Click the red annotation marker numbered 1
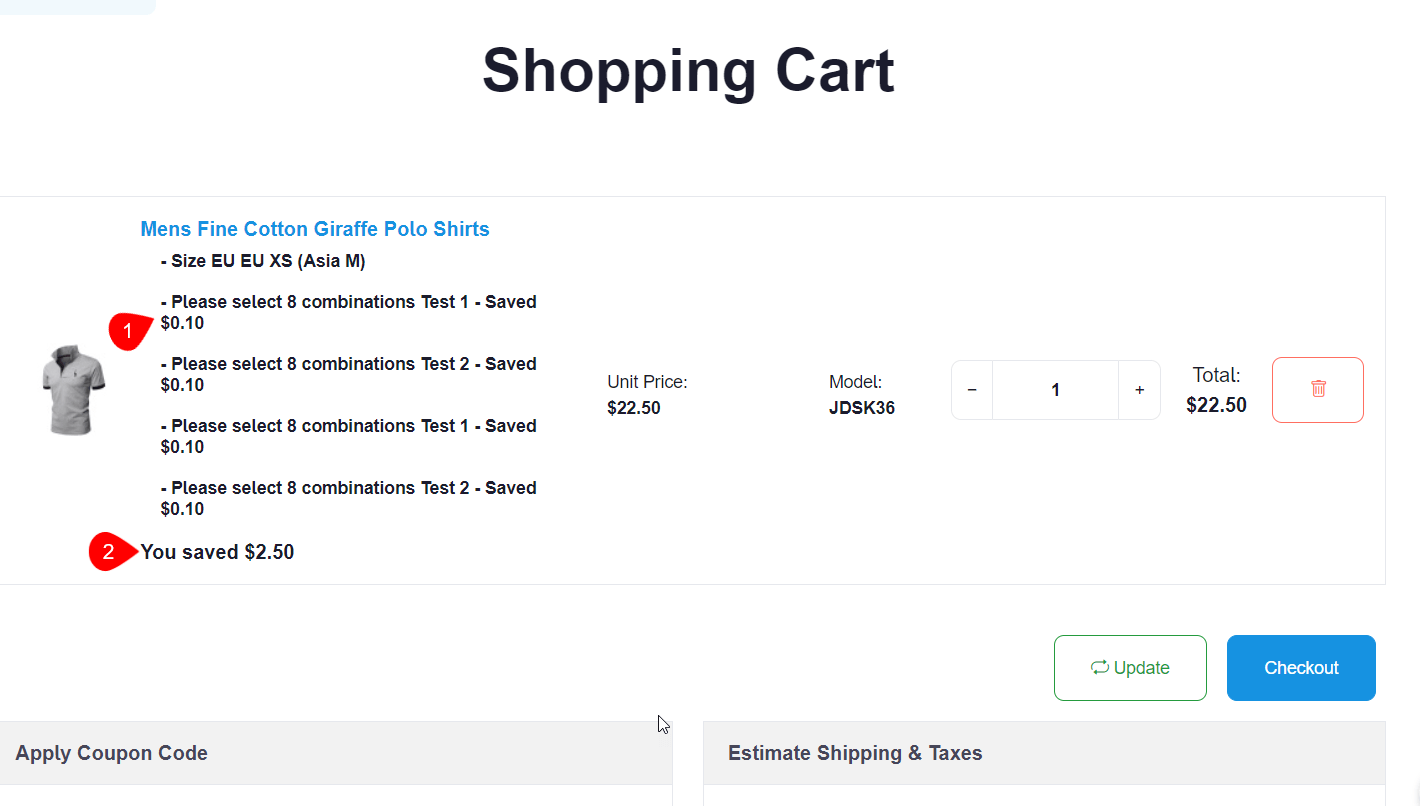The height and width of the screenshot is (806, 1420). click(x=128, y=330)
